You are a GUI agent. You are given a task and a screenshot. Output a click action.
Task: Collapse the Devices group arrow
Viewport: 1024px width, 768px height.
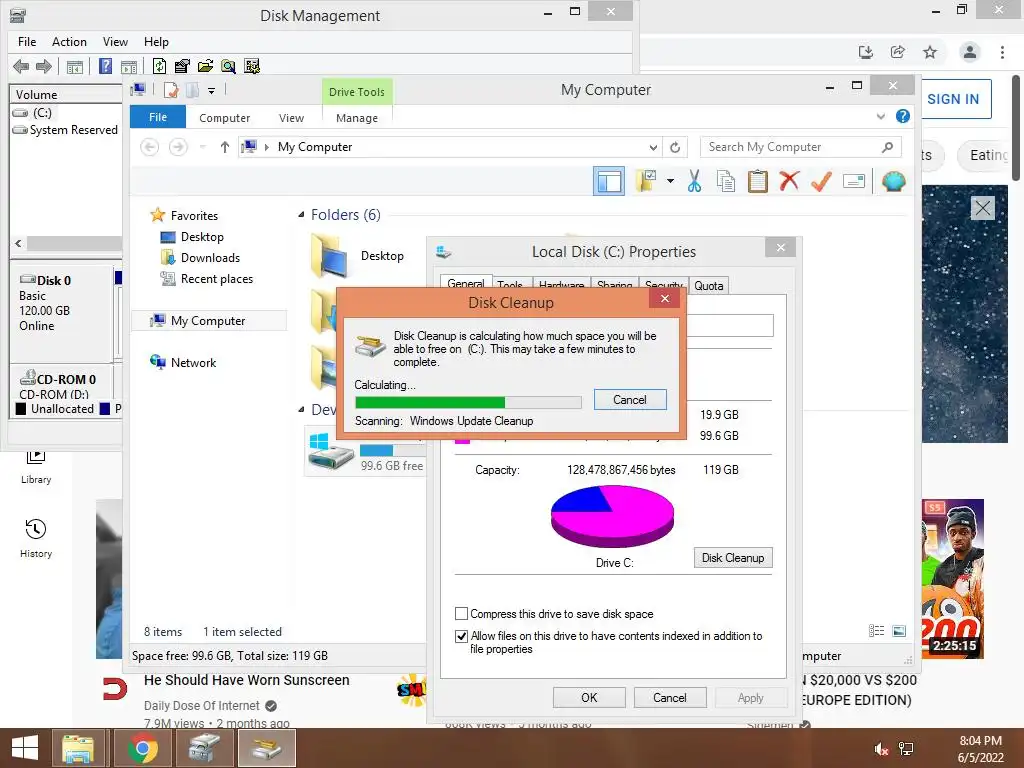pyautogui.click(x=301, y=410)
